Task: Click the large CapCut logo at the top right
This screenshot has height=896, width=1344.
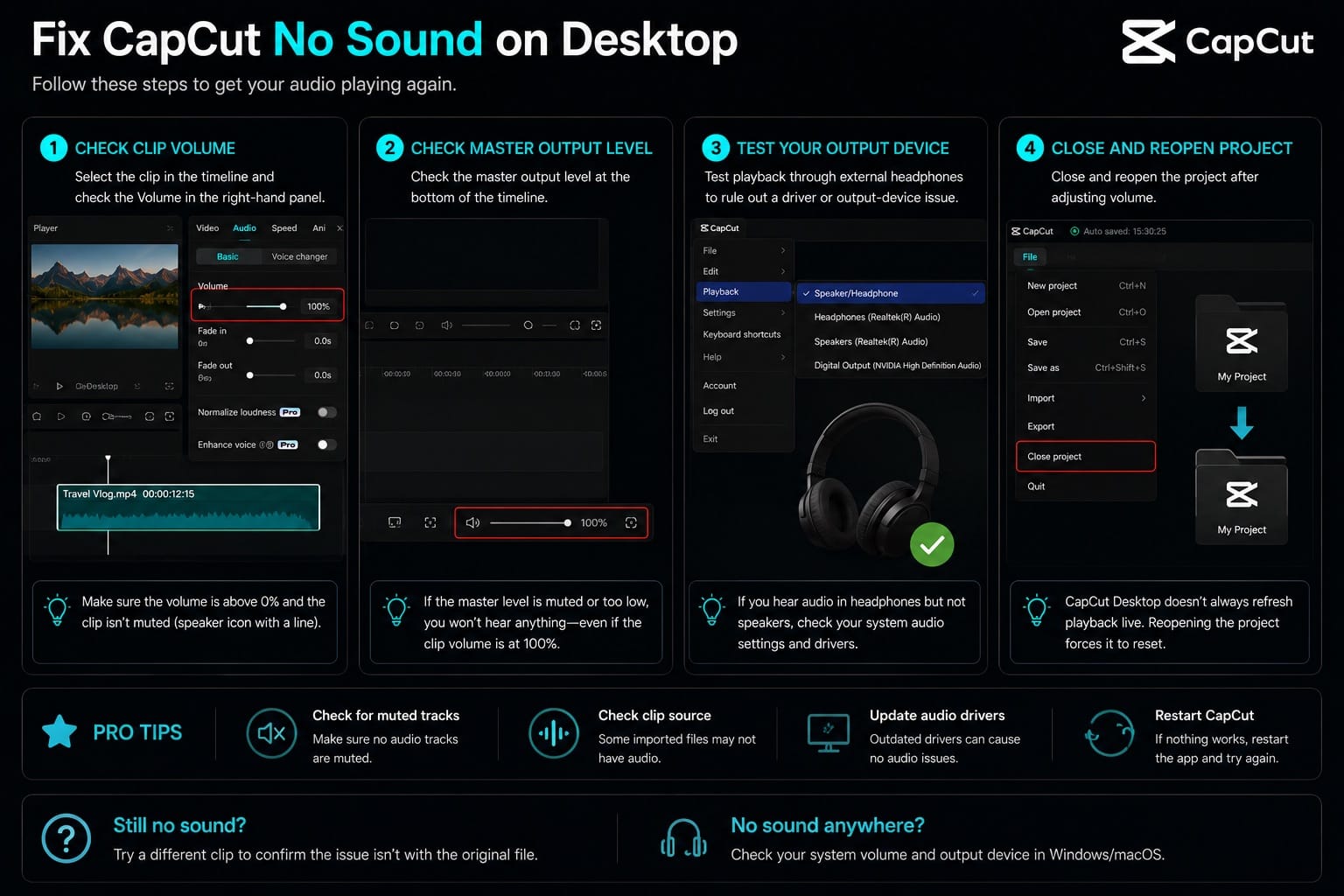Action: click(1218, 42)
